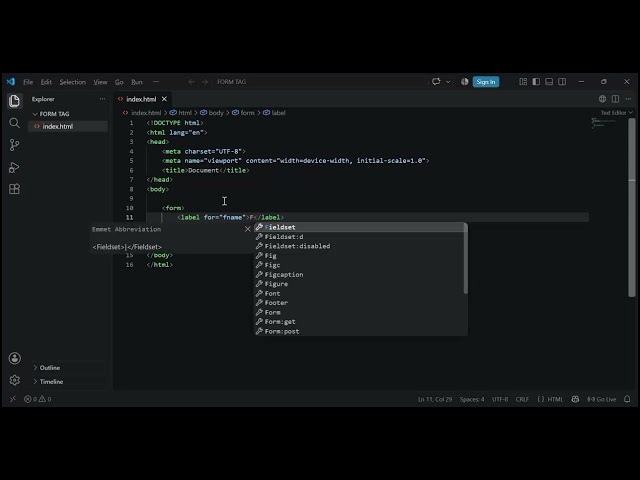Close the index.html tab
The width and height of the screenshot is (640, 480).
pos(164,99)
